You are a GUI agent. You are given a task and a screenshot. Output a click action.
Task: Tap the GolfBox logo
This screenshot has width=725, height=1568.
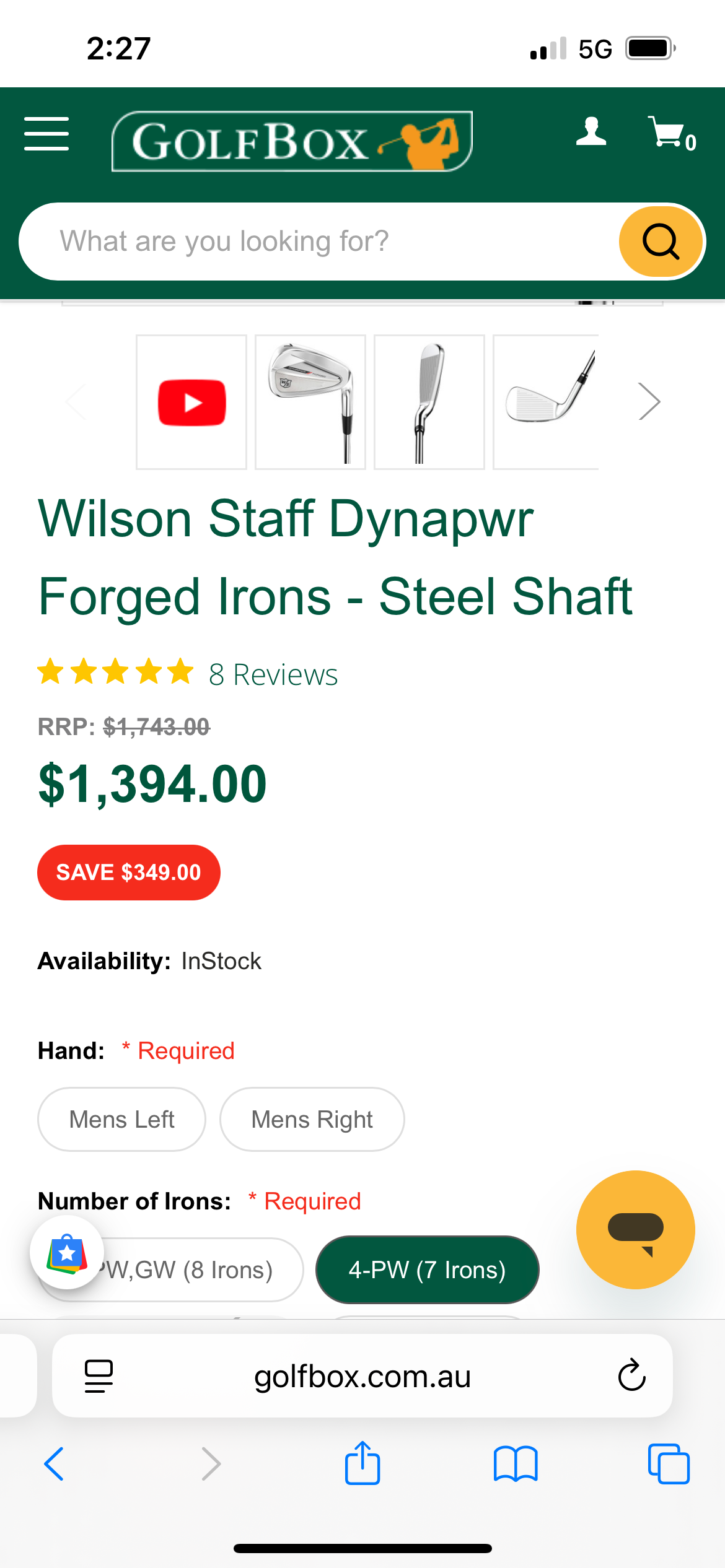click(292, 141)
